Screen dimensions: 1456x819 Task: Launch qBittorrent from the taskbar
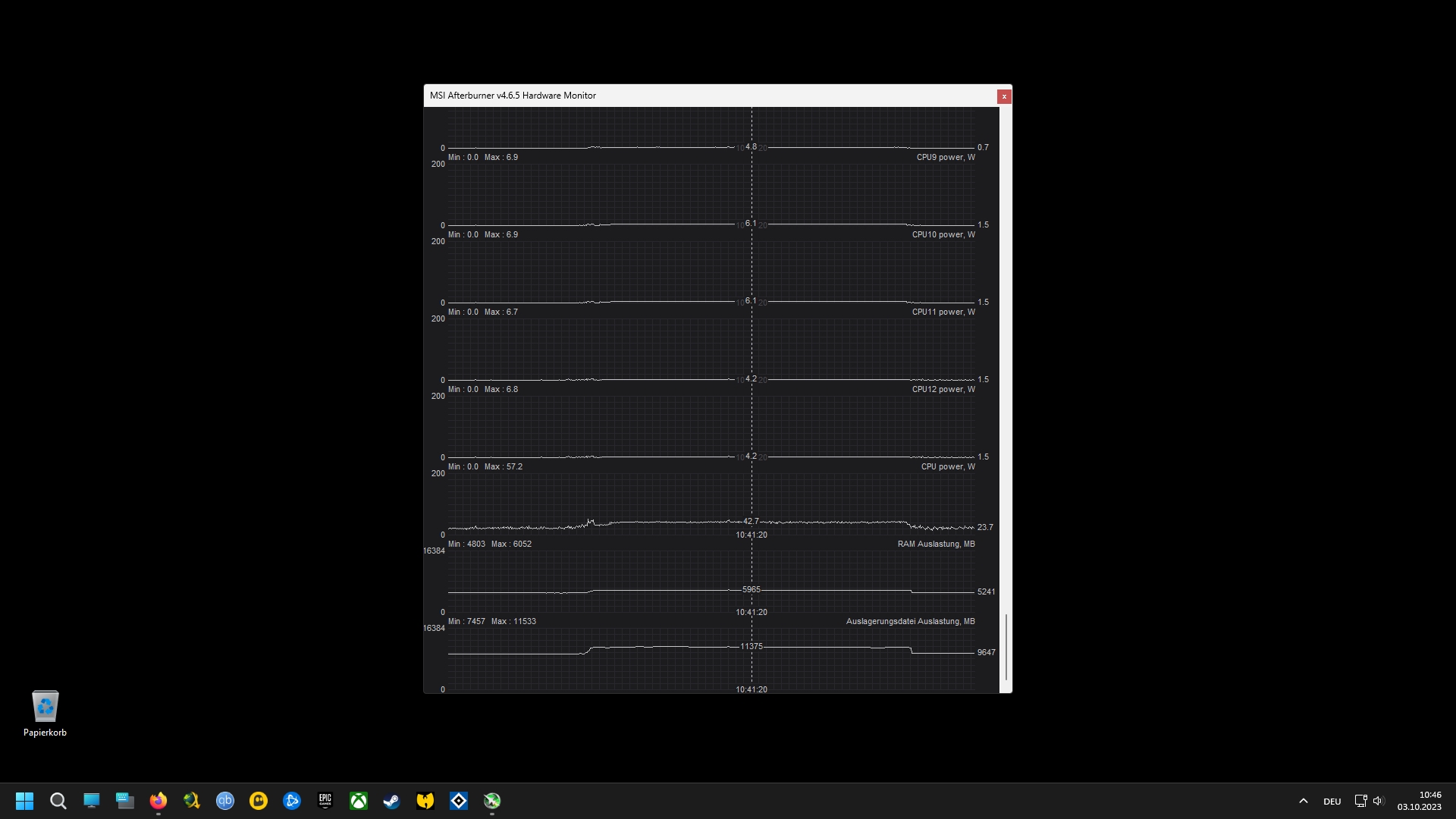click(x=225, y=801)
